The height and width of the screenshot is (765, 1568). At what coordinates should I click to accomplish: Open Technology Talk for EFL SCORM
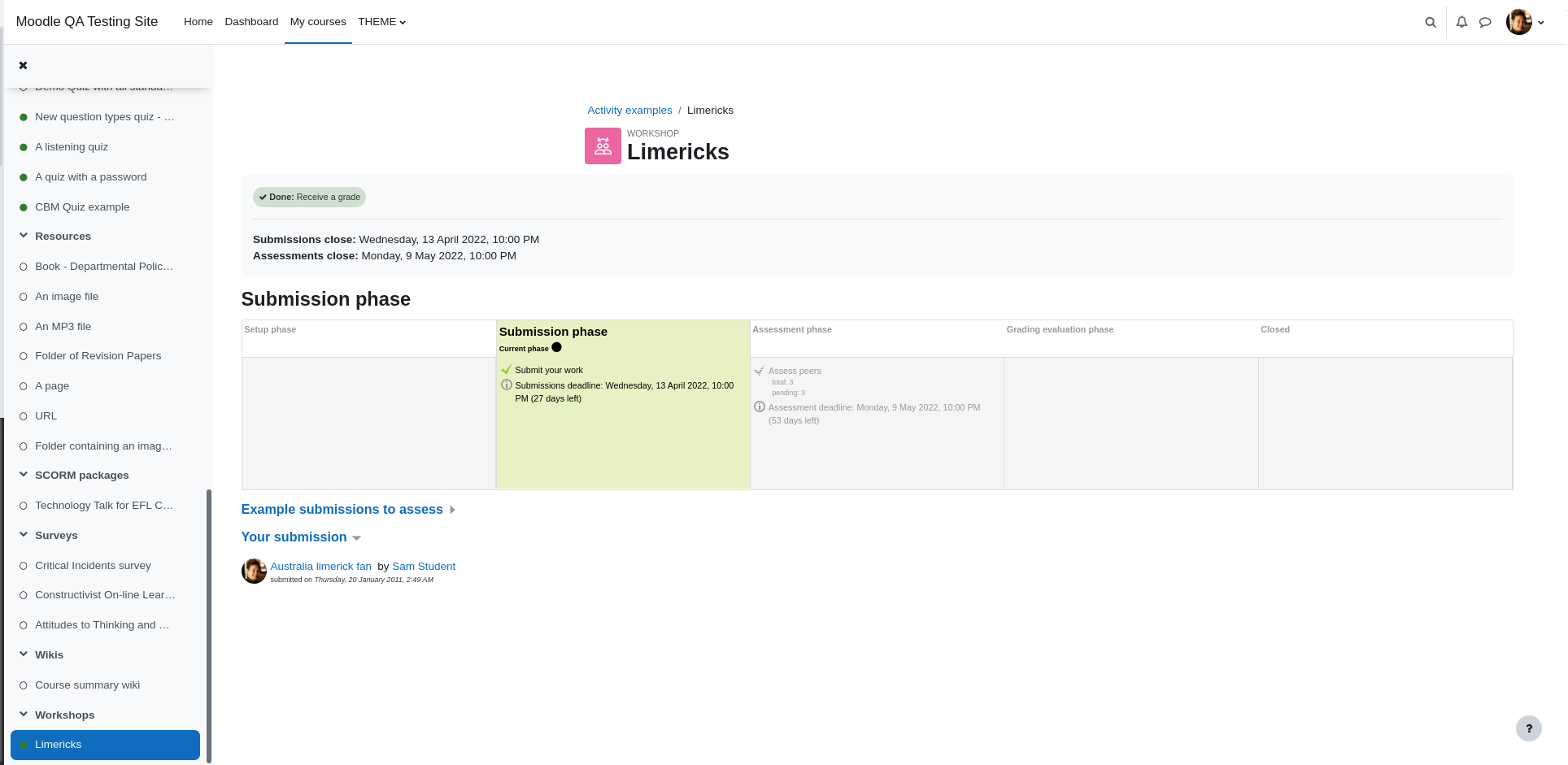click(x=104, y=506)
